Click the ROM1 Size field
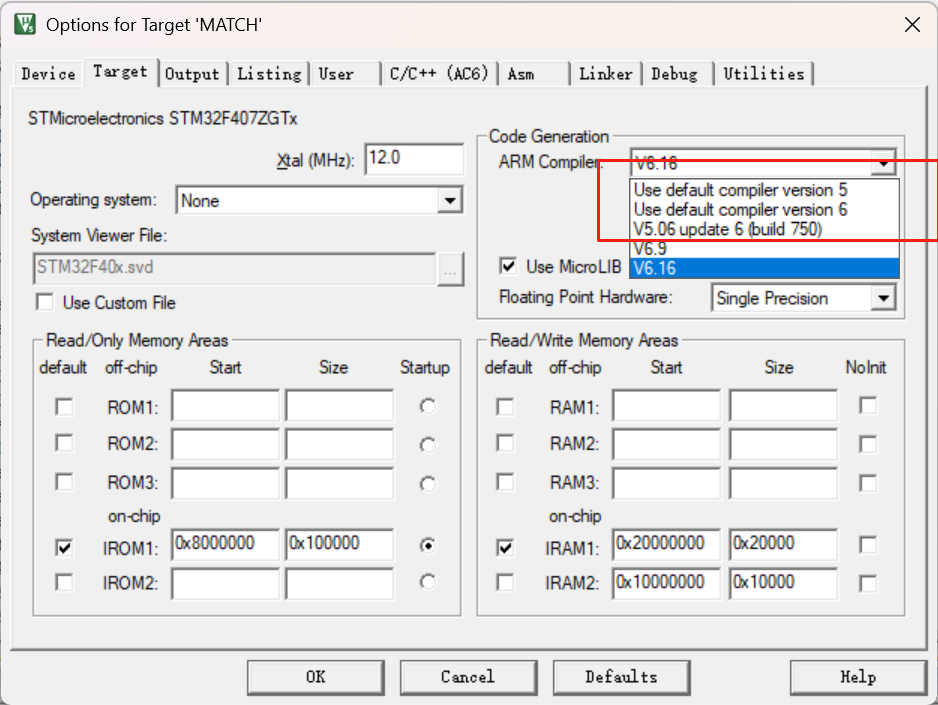Viewport: 938px width, 705px height. pyautogui.click(x=340, y=406)
